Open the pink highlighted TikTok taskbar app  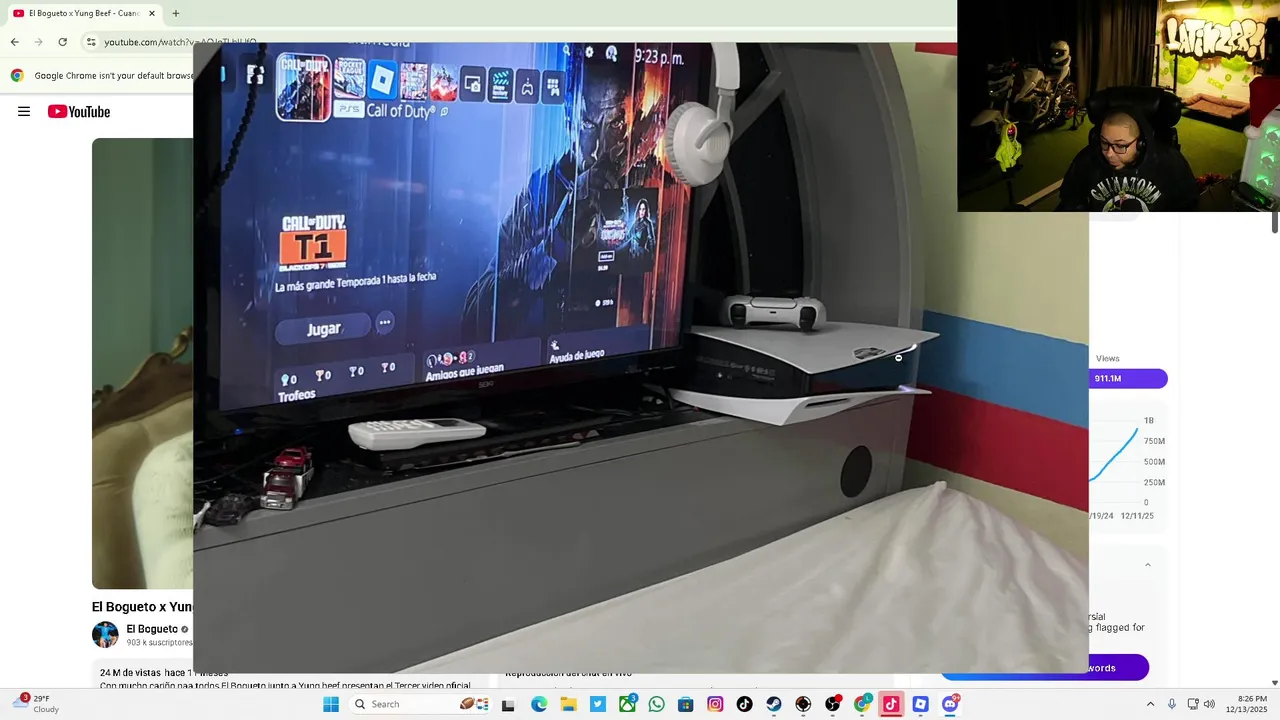pos(891,704)
